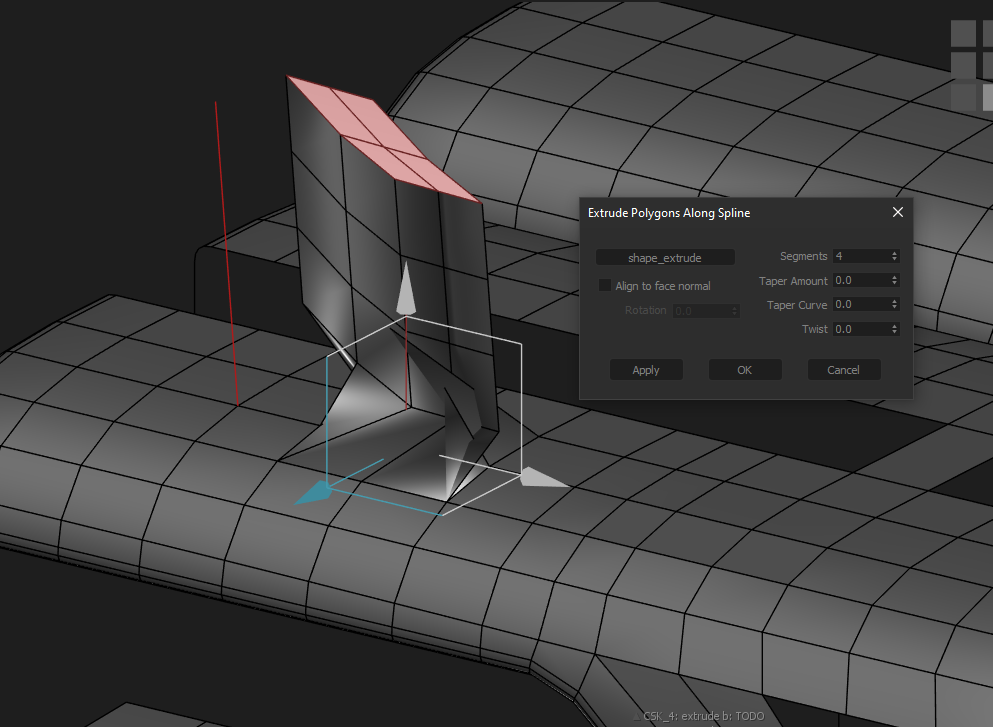Enable the Align to face normal checkbox
993x727 pixels.
[605, 285]
